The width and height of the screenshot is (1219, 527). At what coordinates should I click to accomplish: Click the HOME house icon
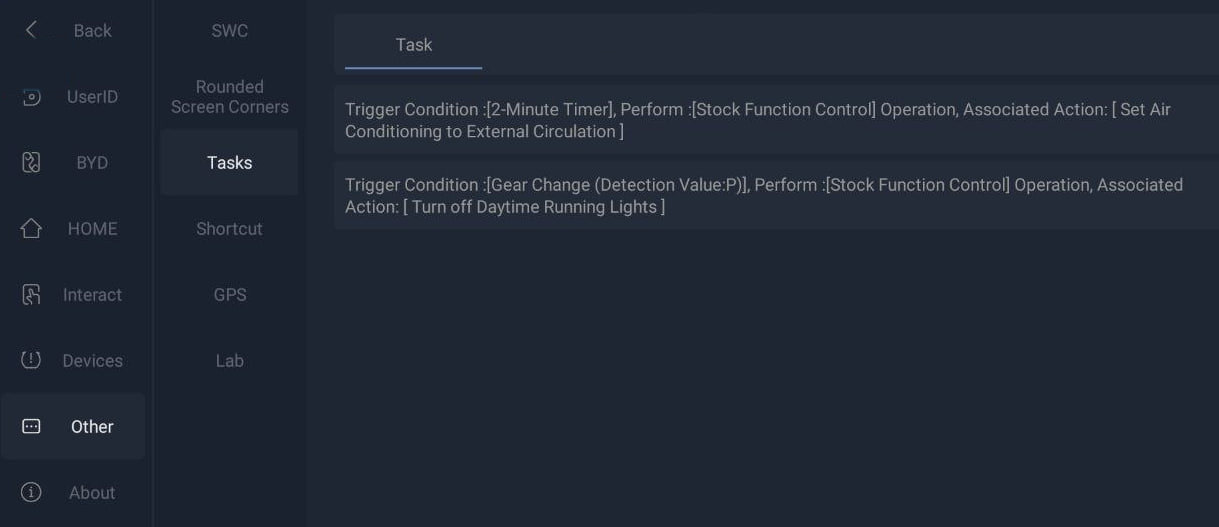[31, 229]
